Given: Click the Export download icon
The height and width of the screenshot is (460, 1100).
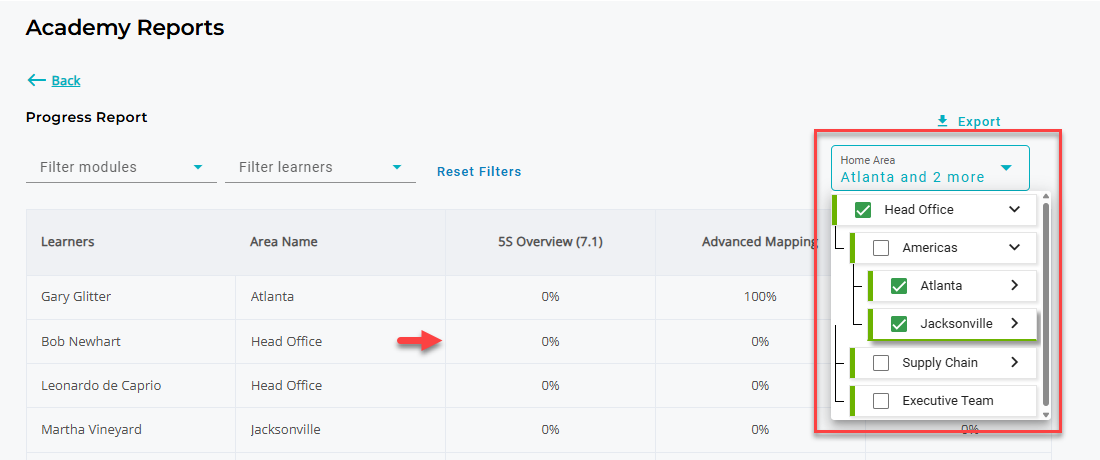Looking at the screenshot, I should tap(943, 121).
